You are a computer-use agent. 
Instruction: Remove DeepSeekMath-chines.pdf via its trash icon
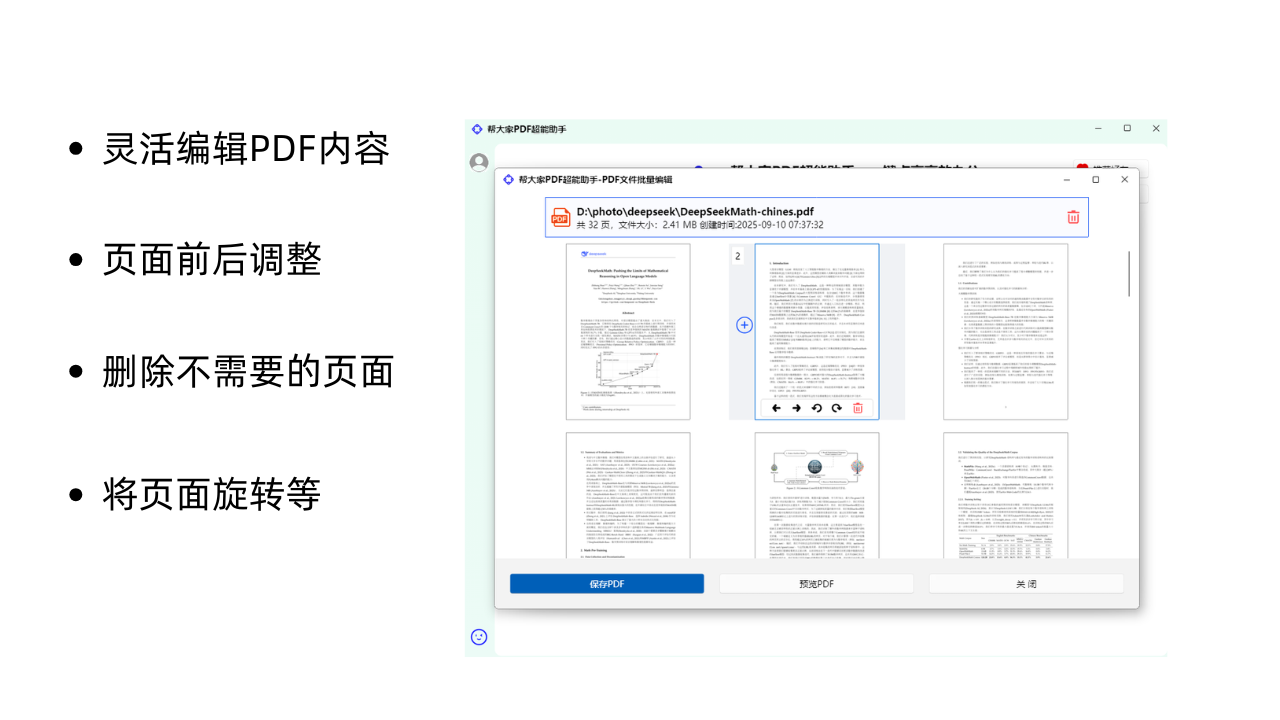(1074, 216)
